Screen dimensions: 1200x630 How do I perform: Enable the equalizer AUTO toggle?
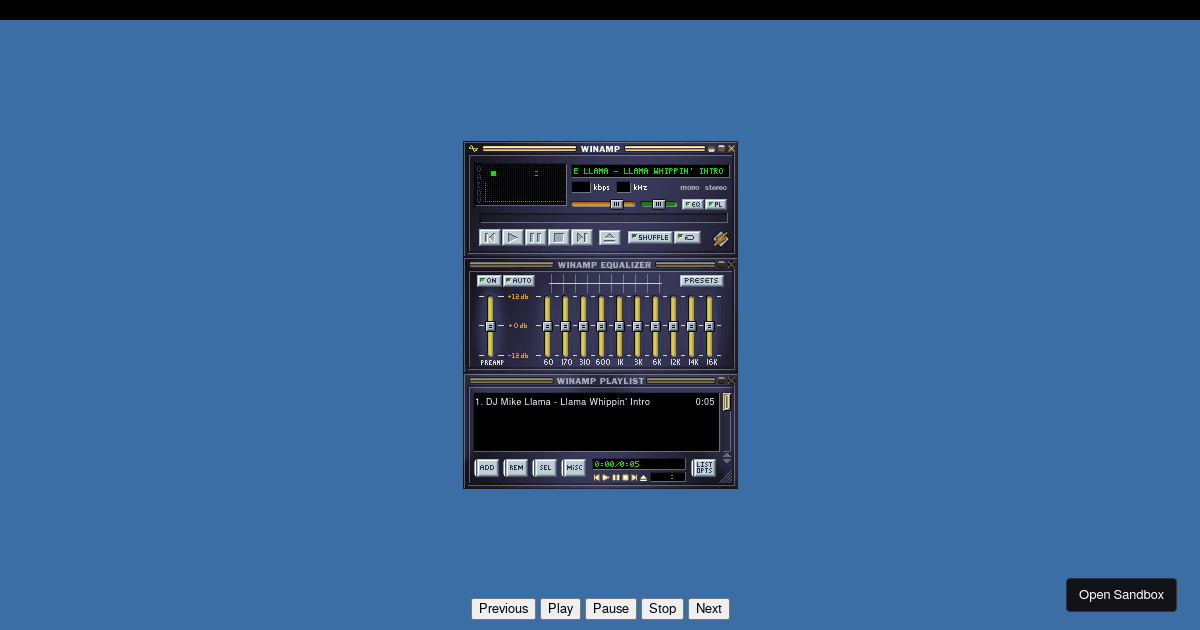pyautogui.click(x=519, y=281)
